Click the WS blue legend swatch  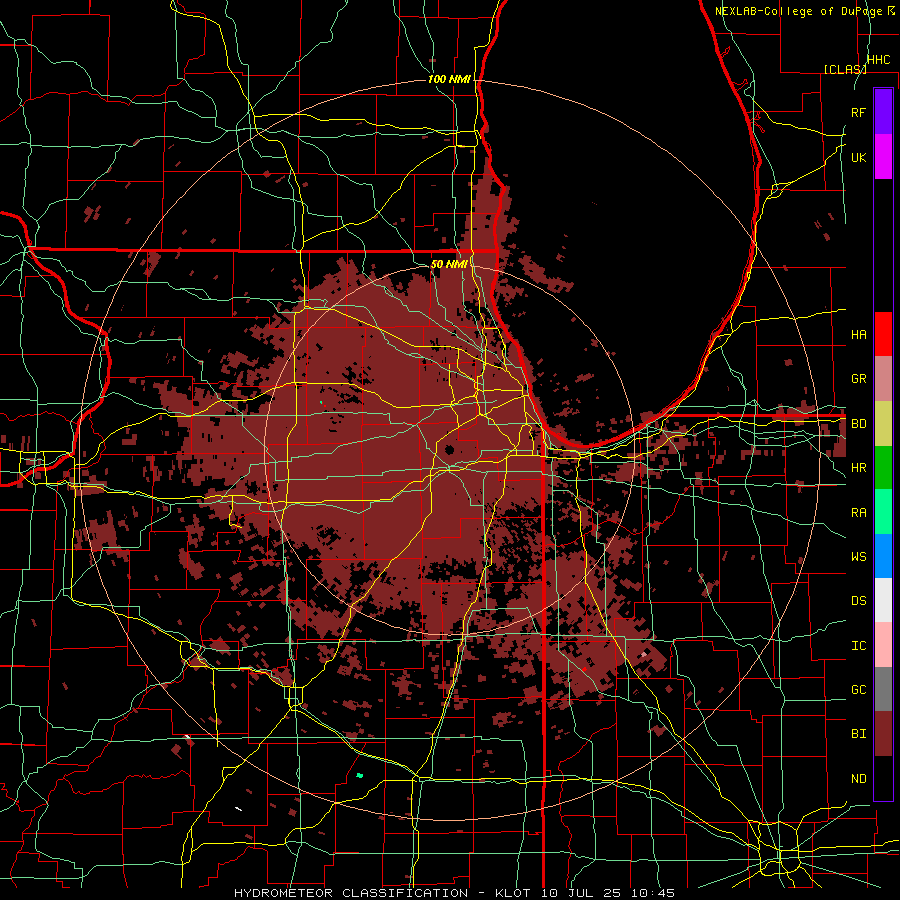[x=883, y=556]
